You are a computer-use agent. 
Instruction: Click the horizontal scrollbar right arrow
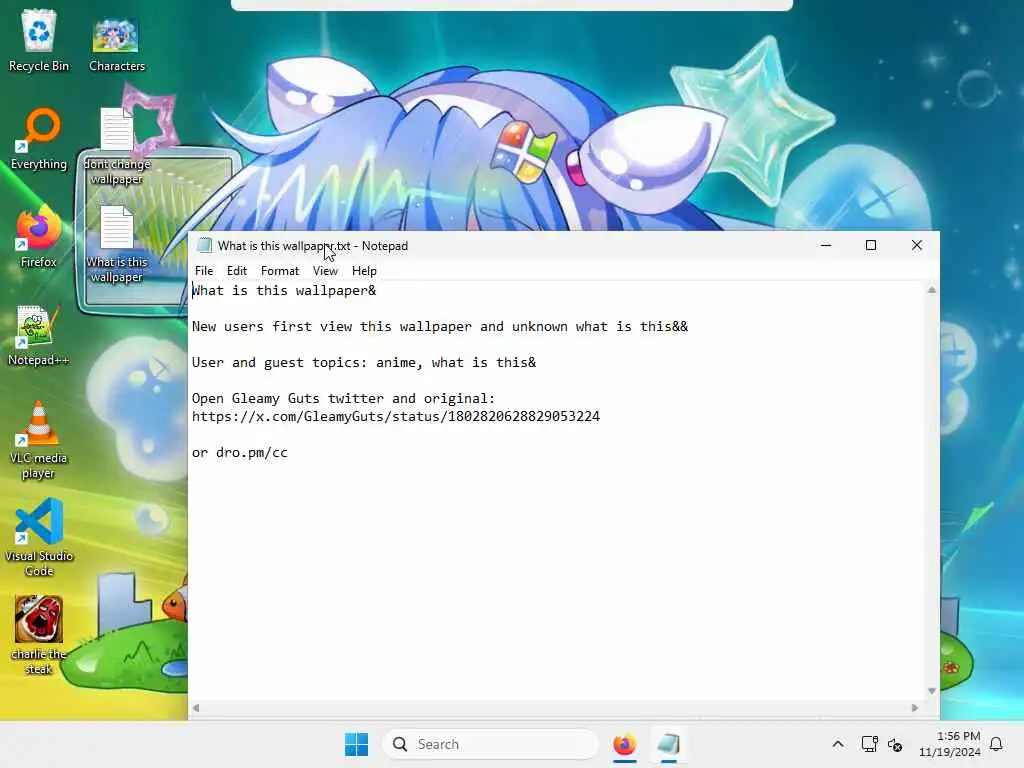(915, 708)
